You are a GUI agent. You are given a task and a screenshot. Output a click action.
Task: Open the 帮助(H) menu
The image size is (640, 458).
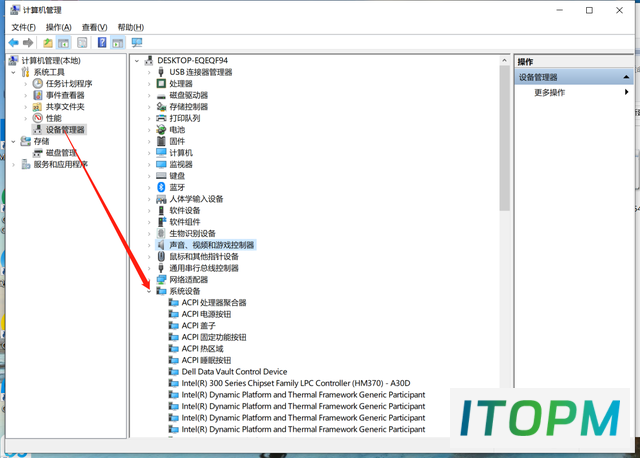[131, 27]
